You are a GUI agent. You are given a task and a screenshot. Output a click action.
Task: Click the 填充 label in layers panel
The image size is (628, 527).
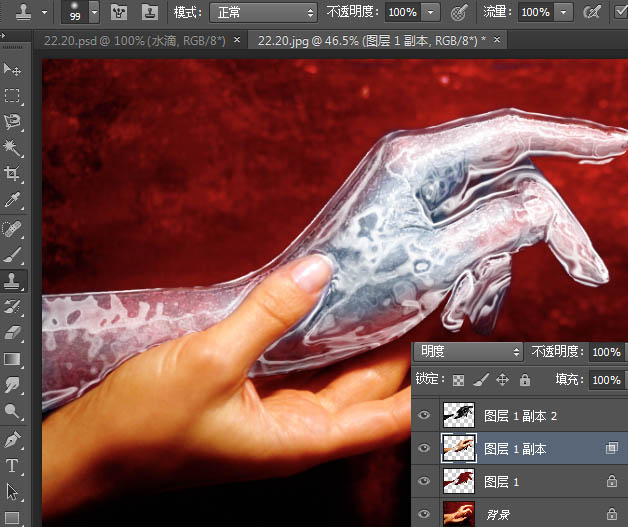(x=569, y=380)
